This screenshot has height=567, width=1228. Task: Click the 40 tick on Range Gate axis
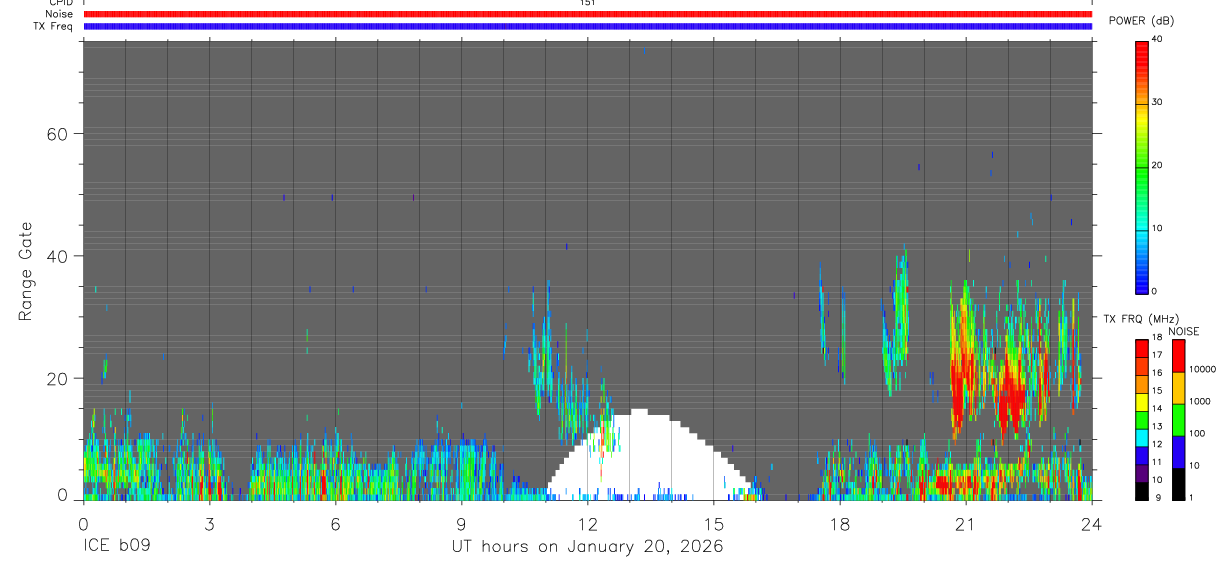[x=60, y=256]
